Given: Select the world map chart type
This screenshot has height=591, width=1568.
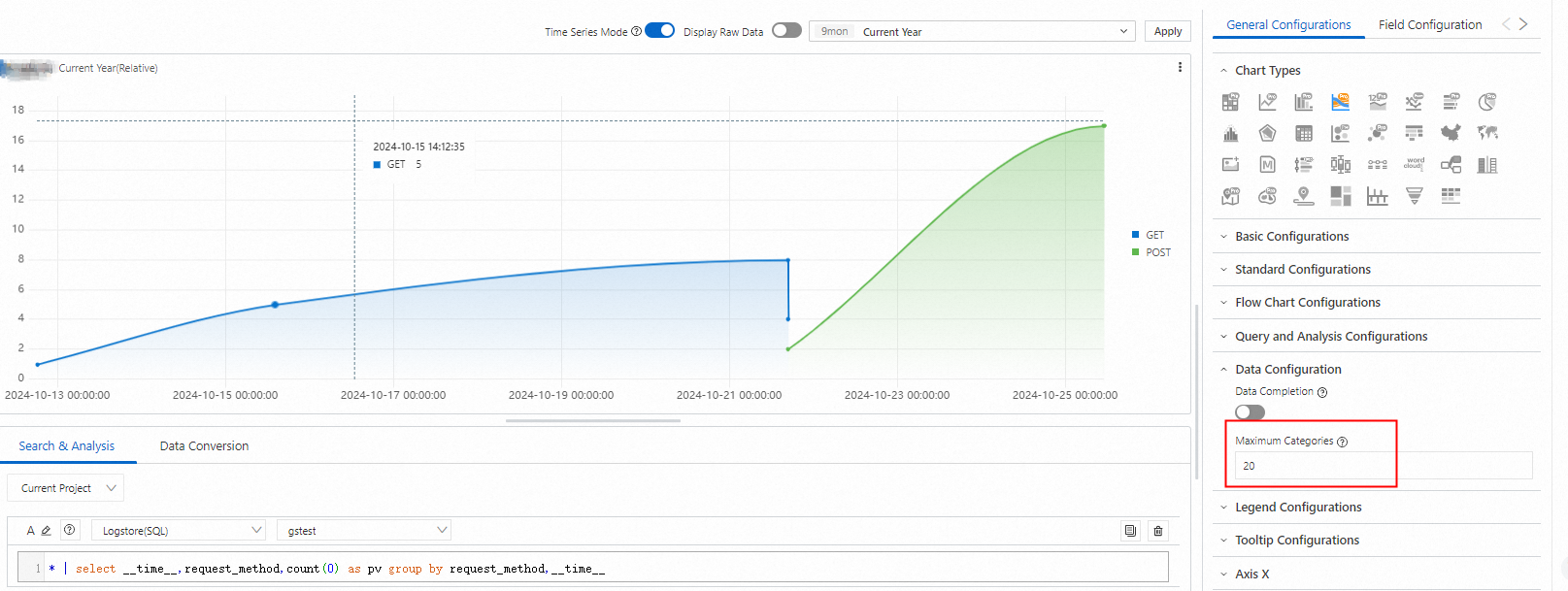Looking at the screenshot, I should point(1487,133).
